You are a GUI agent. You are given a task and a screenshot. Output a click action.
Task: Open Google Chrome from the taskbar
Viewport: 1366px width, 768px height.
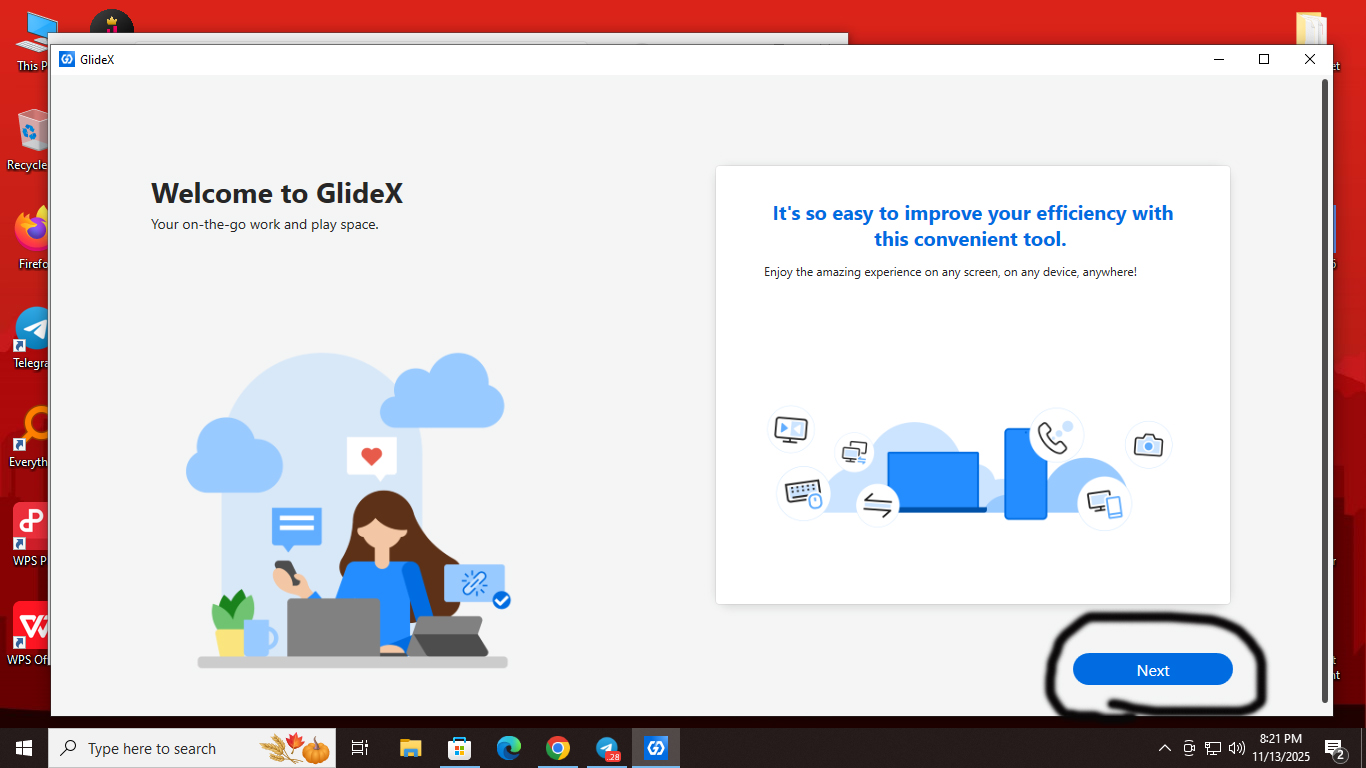point(558,748)
